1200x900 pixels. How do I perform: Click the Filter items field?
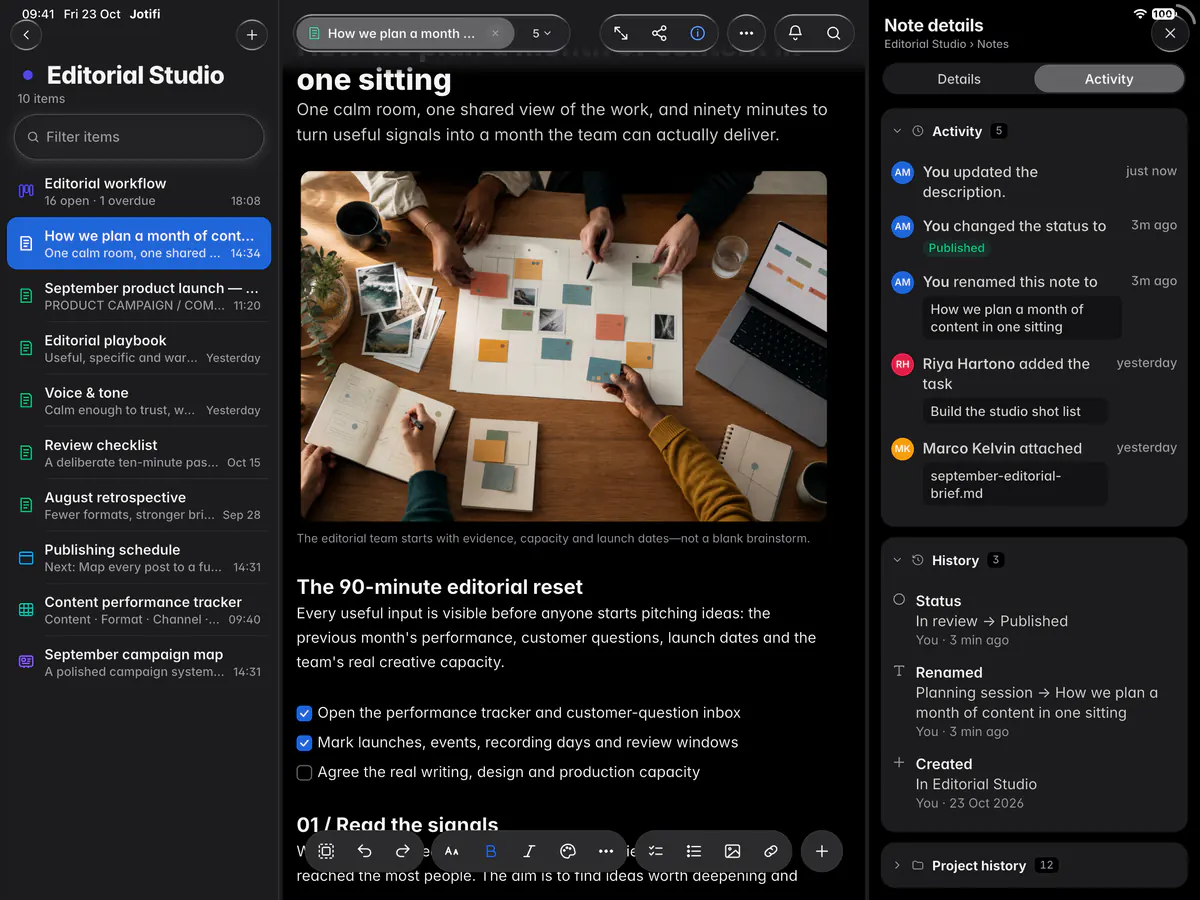[x=139, y=137]
